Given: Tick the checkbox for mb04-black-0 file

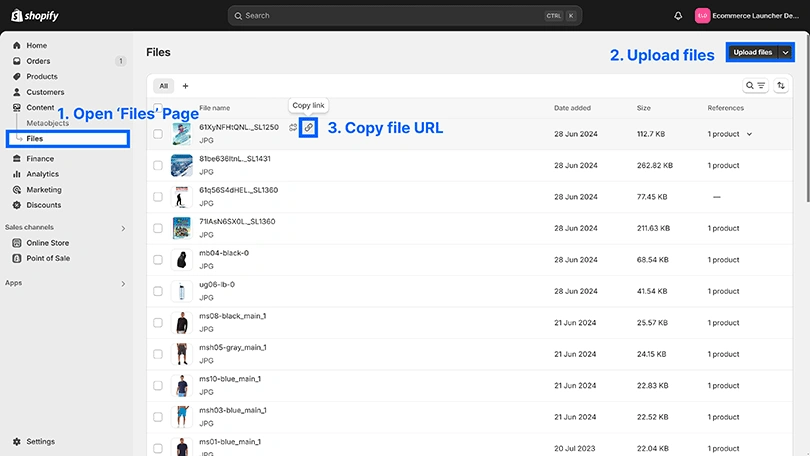Looking at the screenshot, I should [x=158, y=260].
